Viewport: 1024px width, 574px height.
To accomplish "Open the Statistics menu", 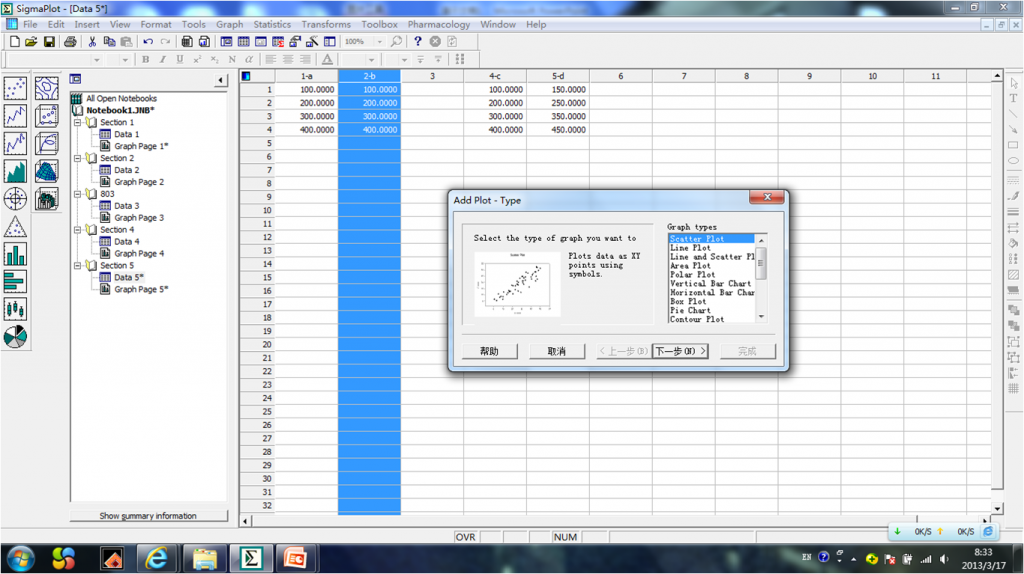I will (272, 24).
